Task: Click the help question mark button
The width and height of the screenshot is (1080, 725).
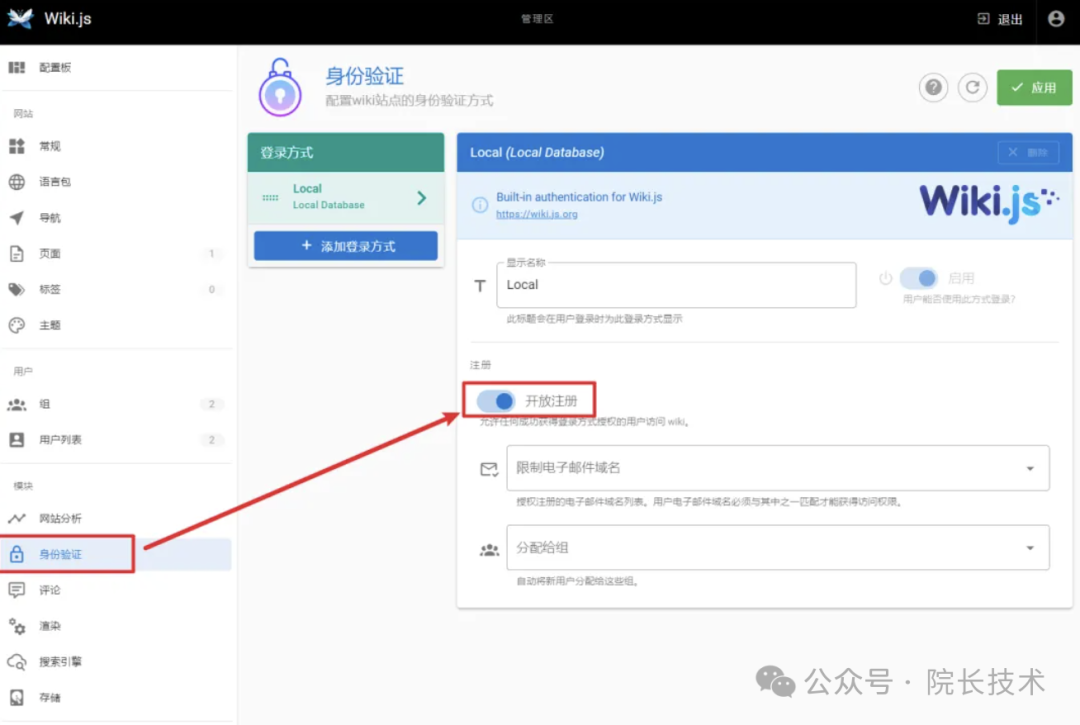Action: click(933, 87)
